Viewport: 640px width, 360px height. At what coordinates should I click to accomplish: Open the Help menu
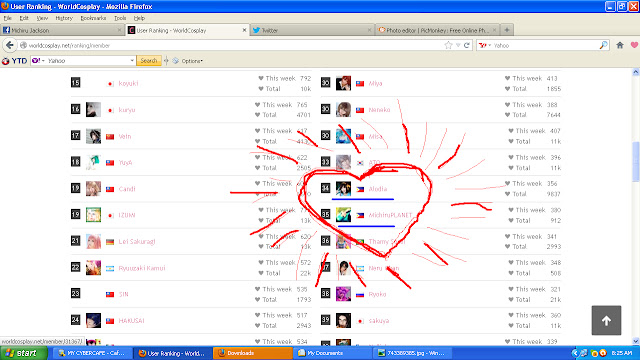(x=139, y=18)
